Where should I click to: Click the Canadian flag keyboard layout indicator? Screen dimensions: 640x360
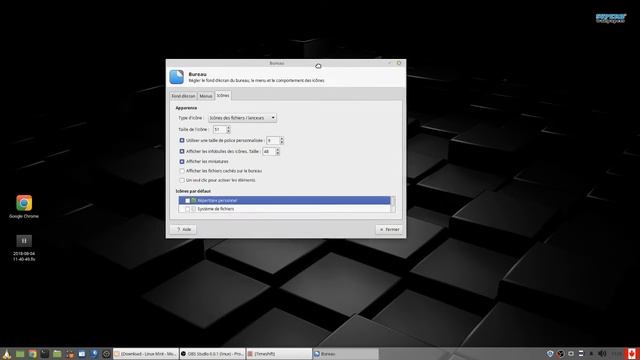(632, 353)
